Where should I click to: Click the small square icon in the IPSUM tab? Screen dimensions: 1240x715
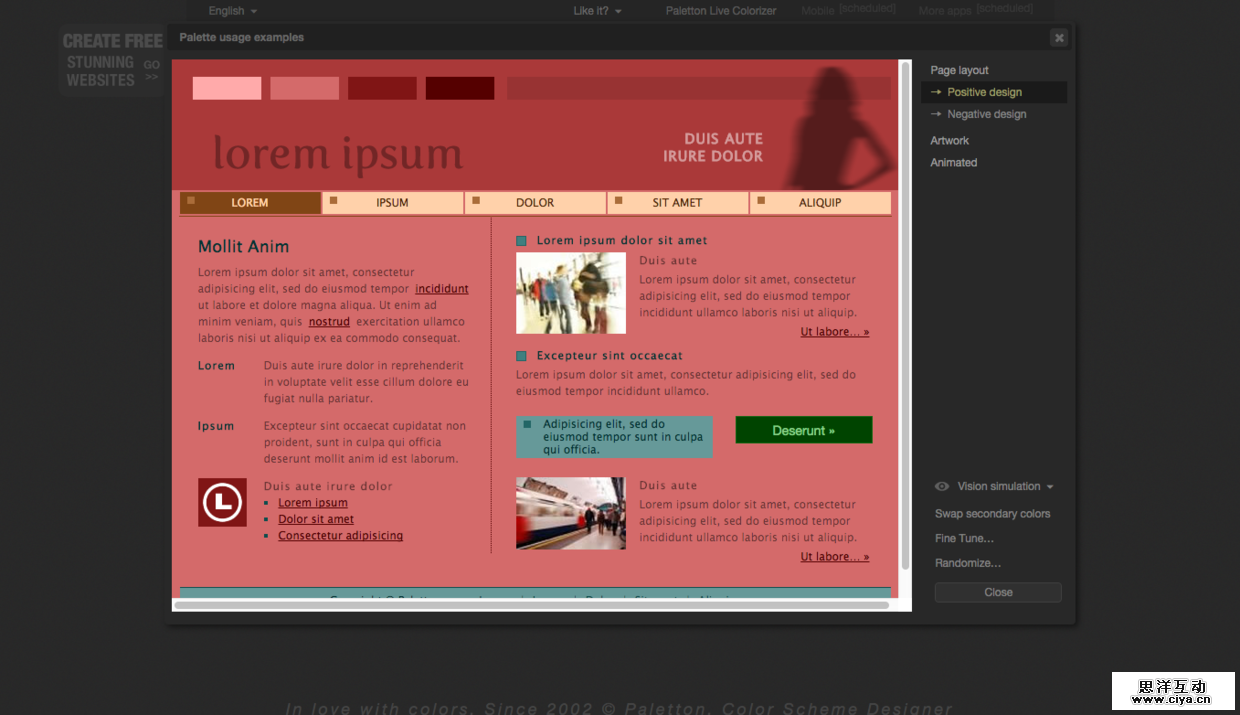[334, 201]
